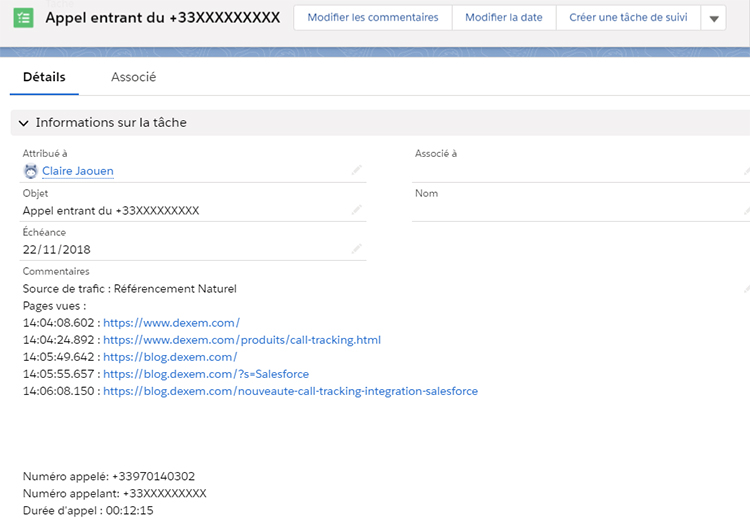The height and width of the screenshot is (526, 750).
Task: Click the Échéance date 22/11/2018
Action: [x=56, y=250]
